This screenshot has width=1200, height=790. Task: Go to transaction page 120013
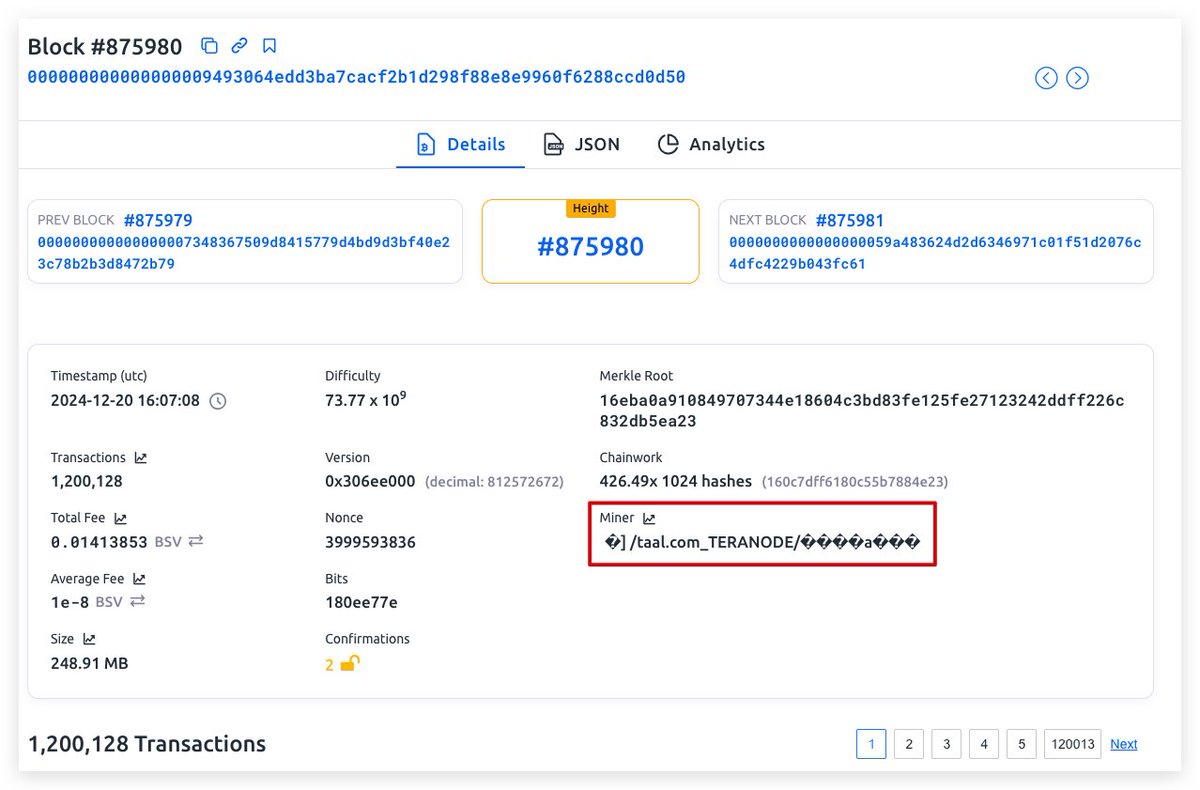tap(1072, 744)
